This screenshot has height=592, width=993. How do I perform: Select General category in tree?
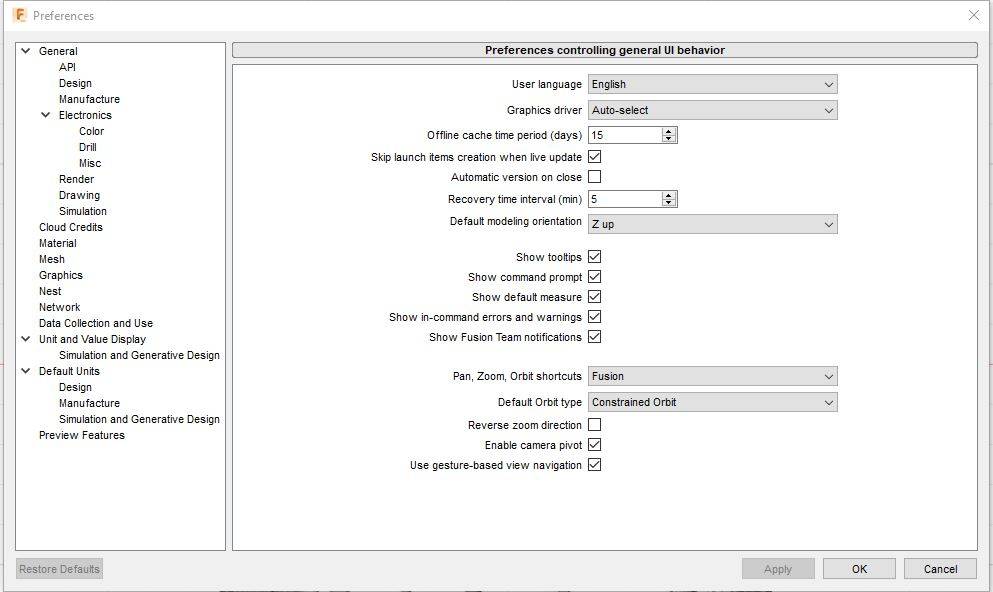point(58,51)
